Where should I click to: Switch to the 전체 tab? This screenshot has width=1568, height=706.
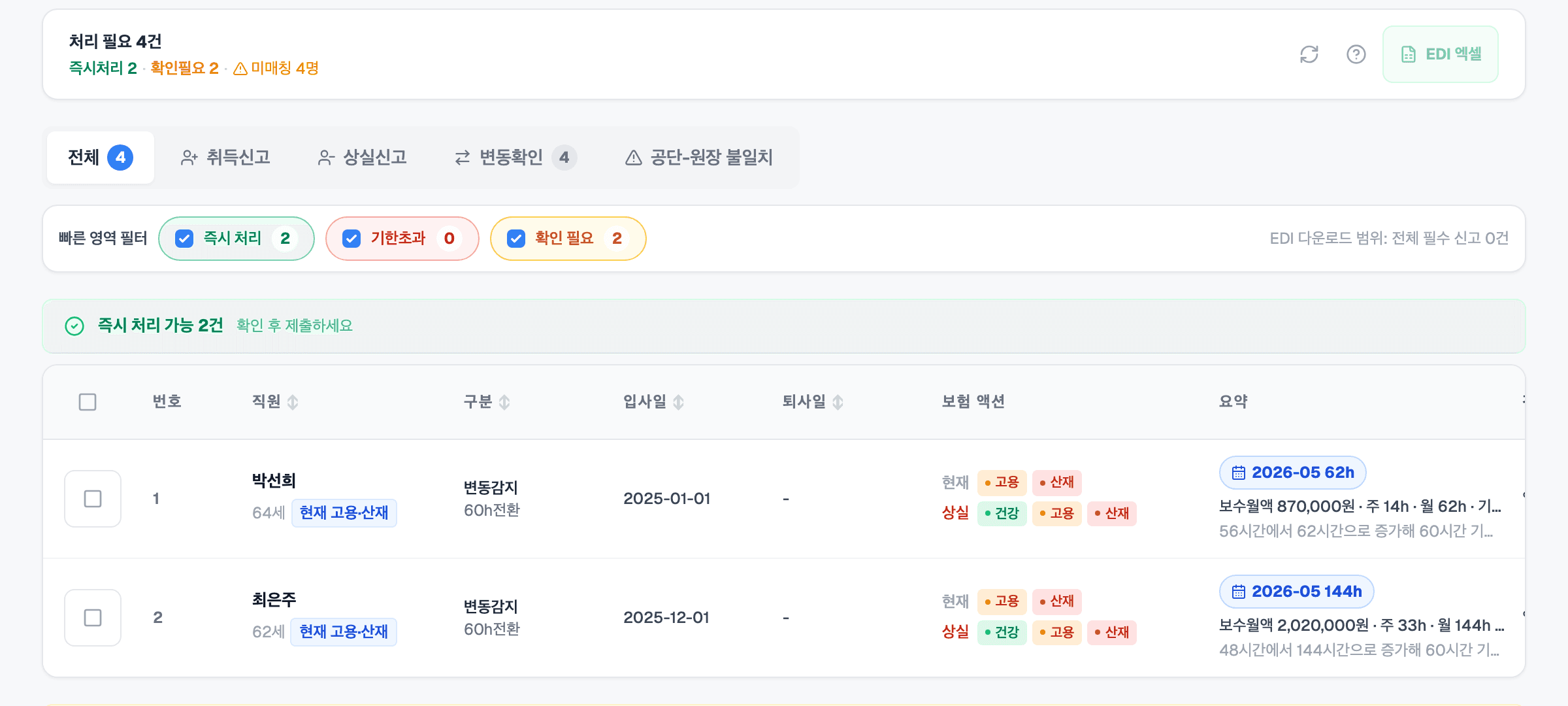pos(101,158)
